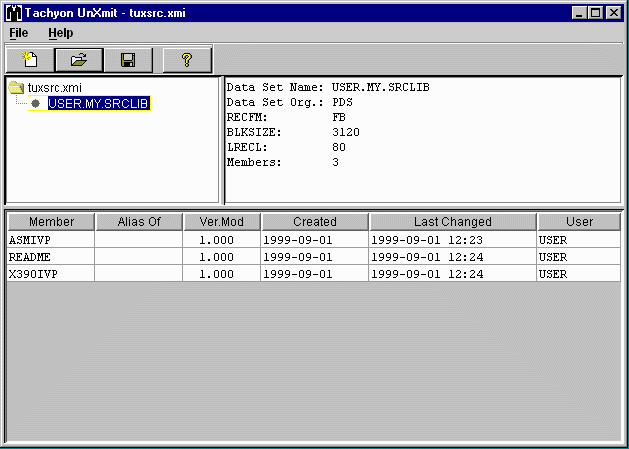Click the User column header
This screenshot has width=629, height=449.
[579, 222]
